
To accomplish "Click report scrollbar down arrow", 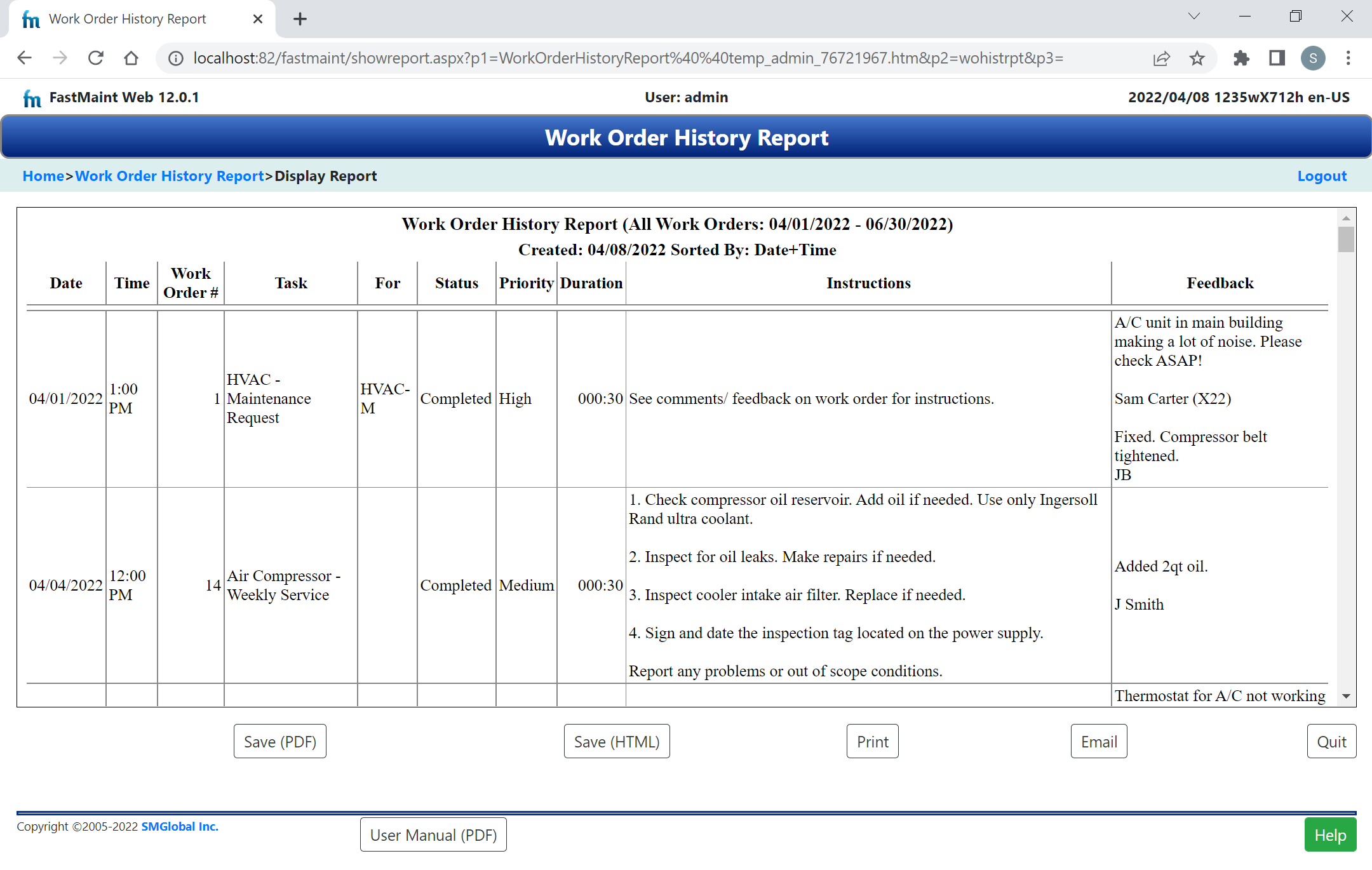I will (x=1346, y=696).
